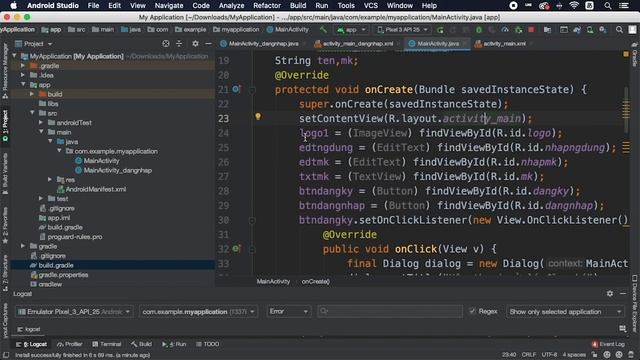The height and width of the screenshot is (360, 640).
Task: Open the Refactor menu
Action: (x=267, y=6)
